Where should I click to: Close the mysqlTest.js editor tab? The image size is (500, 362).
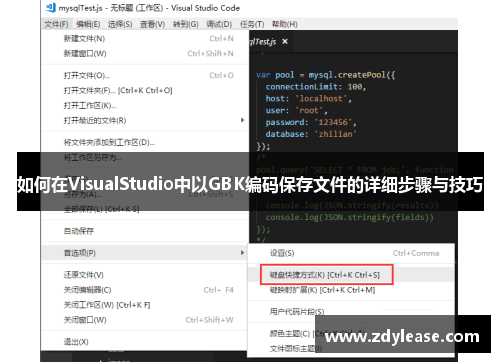coord(285,41)
